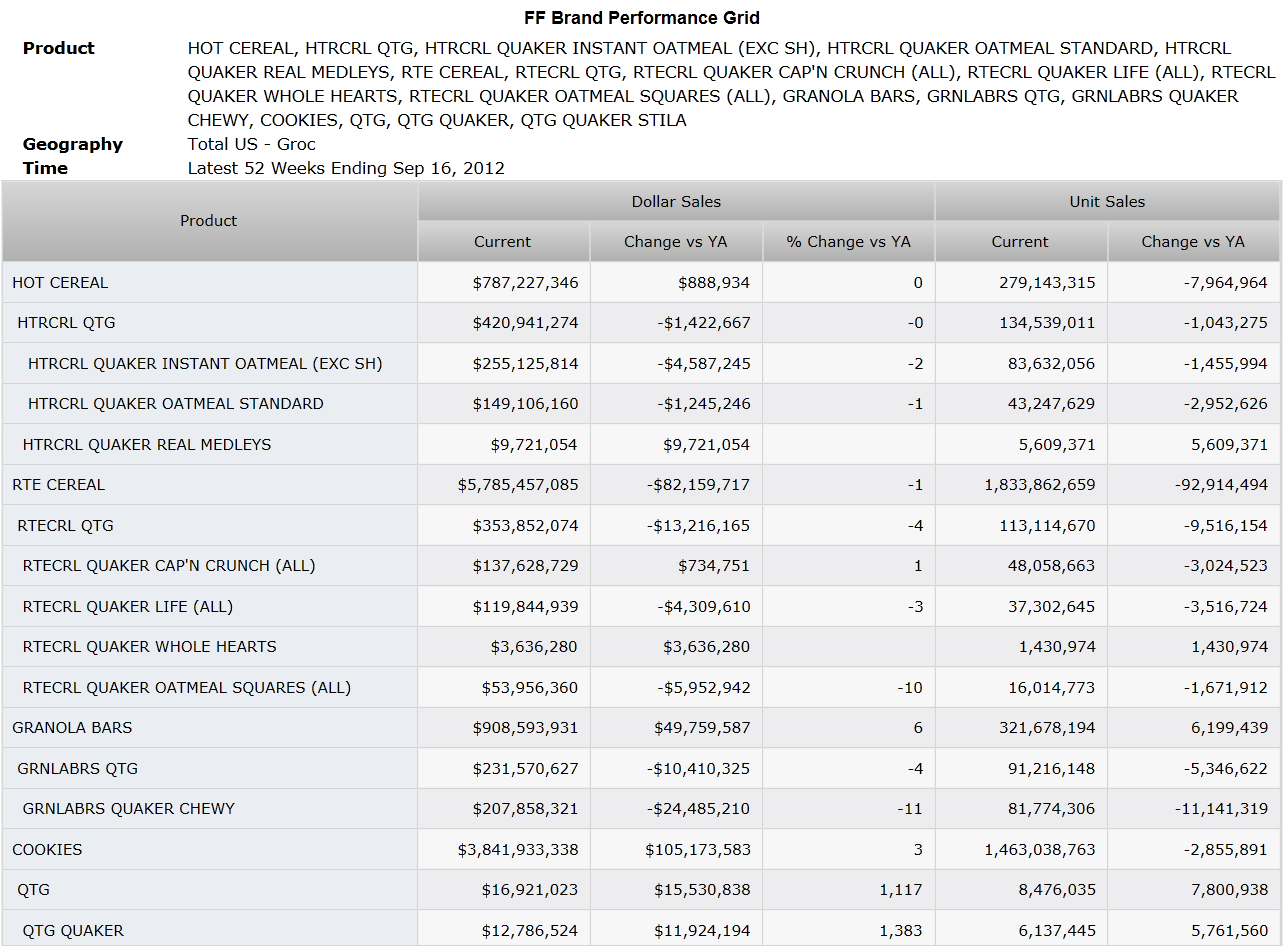1284x946 pixels.
Task: Click the report title FF Brand Performance Grid
Action: pos(642,18)
